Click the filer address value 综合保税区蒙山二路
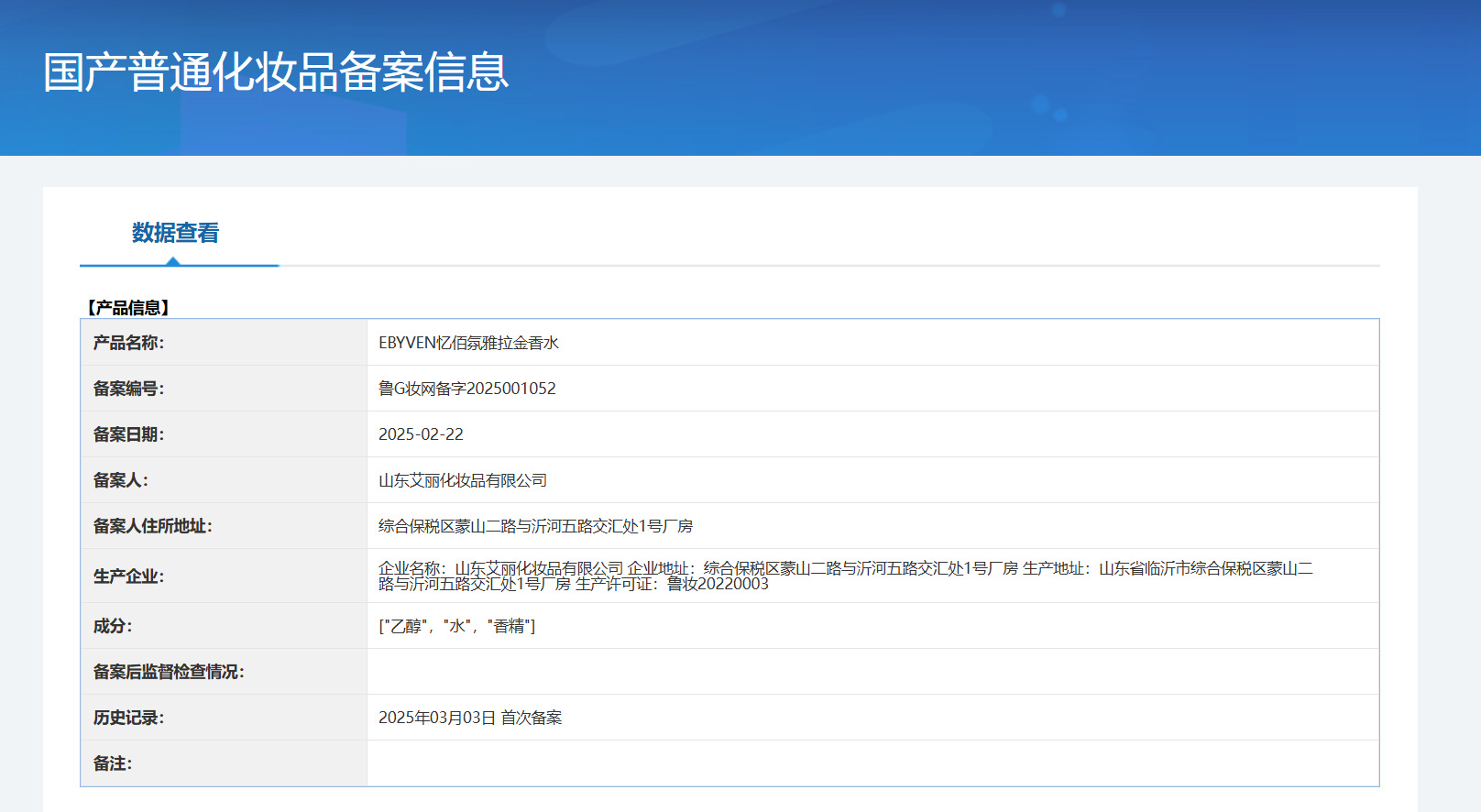Viewport: 1481px width, 812px height. coord(535,526)
